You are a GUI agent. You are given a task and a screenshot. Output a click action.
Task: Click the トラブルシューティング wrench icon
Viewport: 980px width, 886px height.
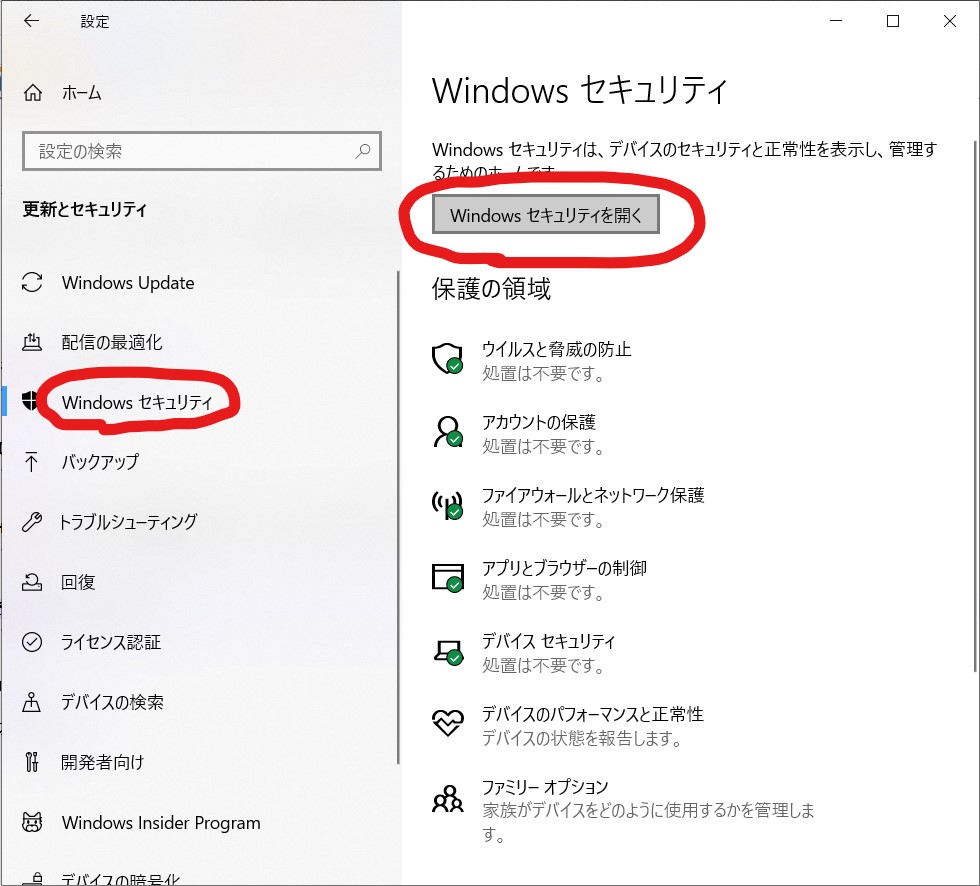[32, 522]
